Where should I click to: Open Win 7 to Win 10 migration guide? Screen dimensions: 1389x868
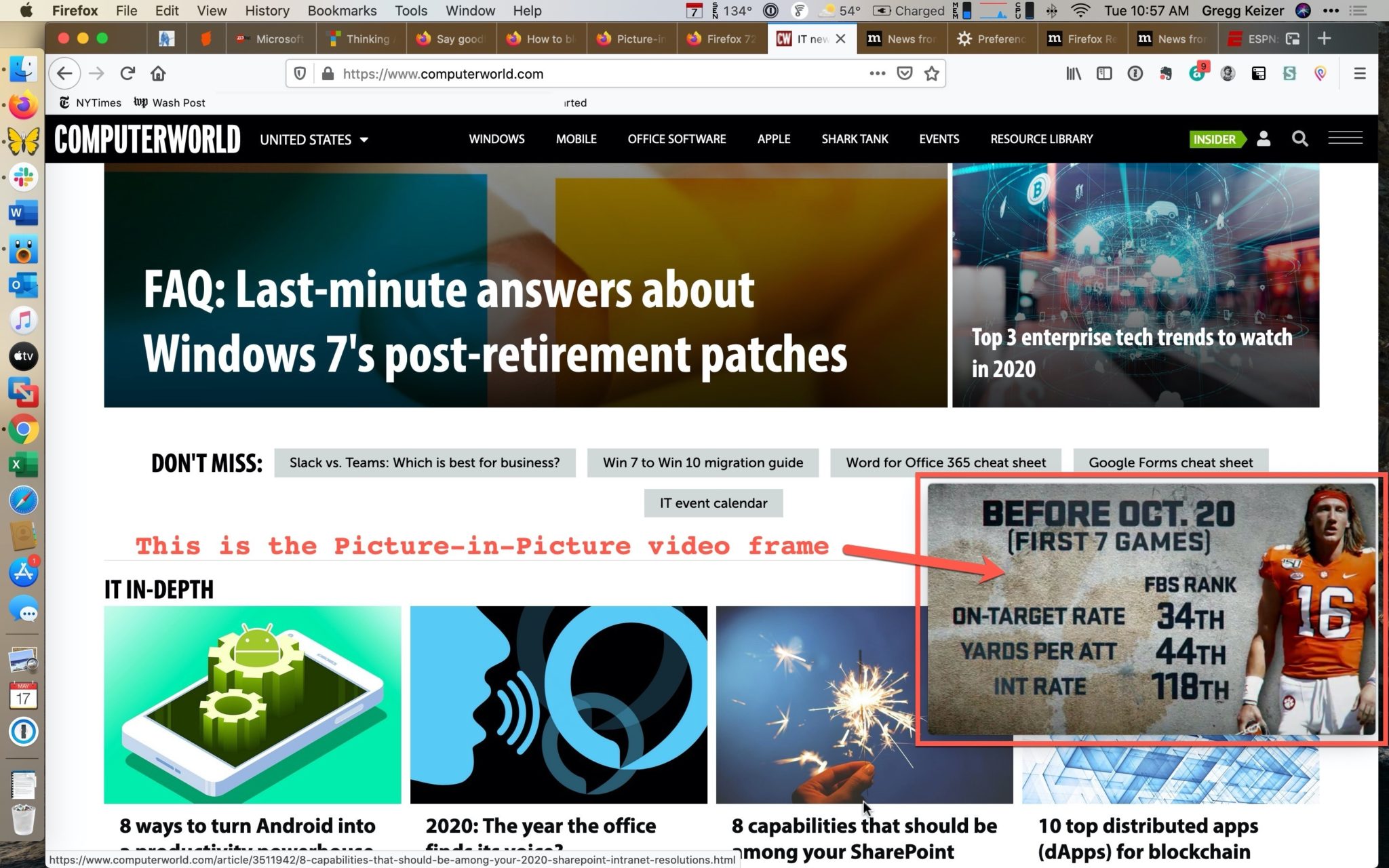coord(703,462)
